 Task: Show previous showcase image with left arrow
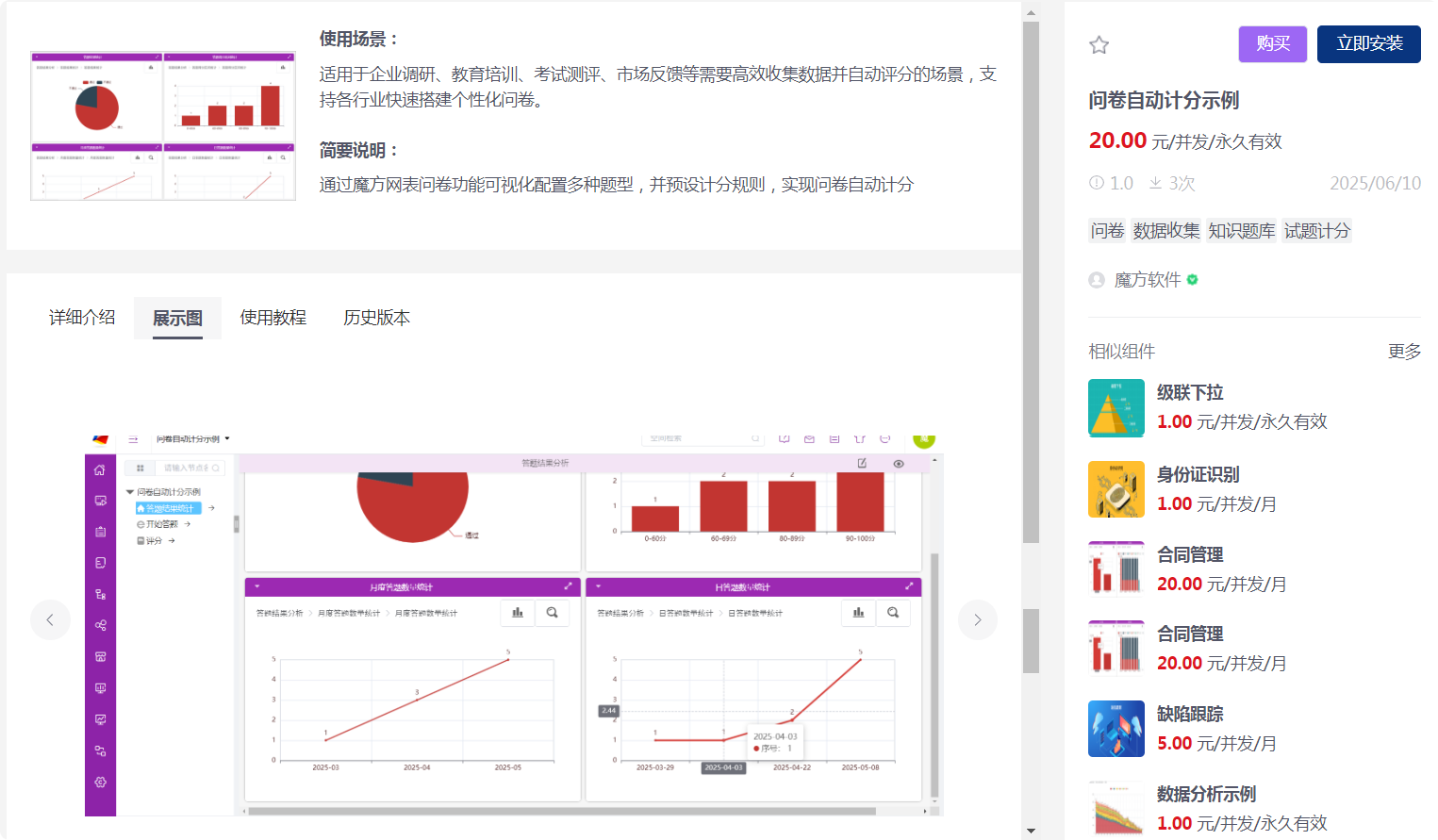pyautogui.click(x=50, y=619)
